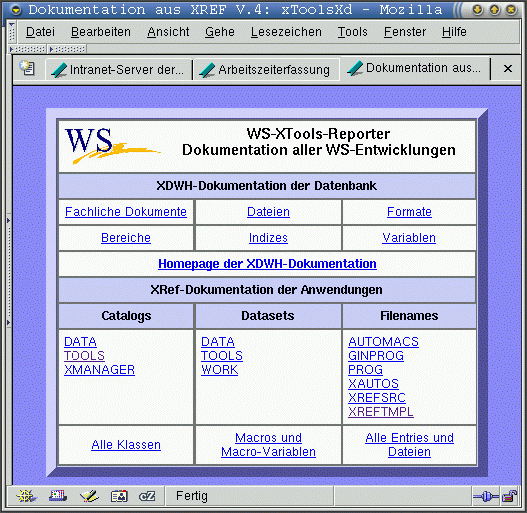Switch to the Intranet-Server der... tab

tap(119, 70)
